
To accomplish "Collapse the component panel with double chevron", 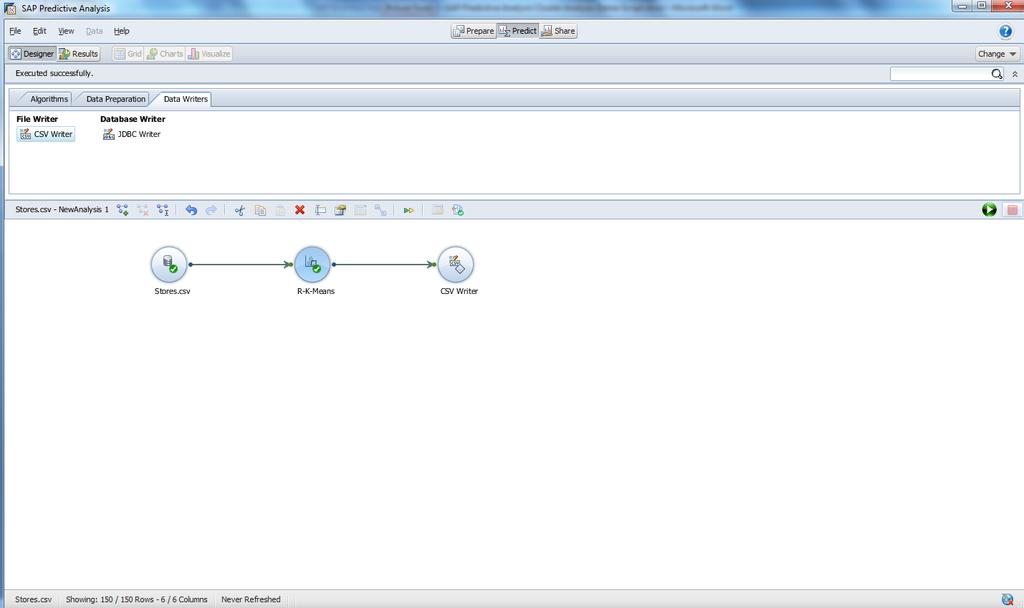I will (x=1015, y=74).
